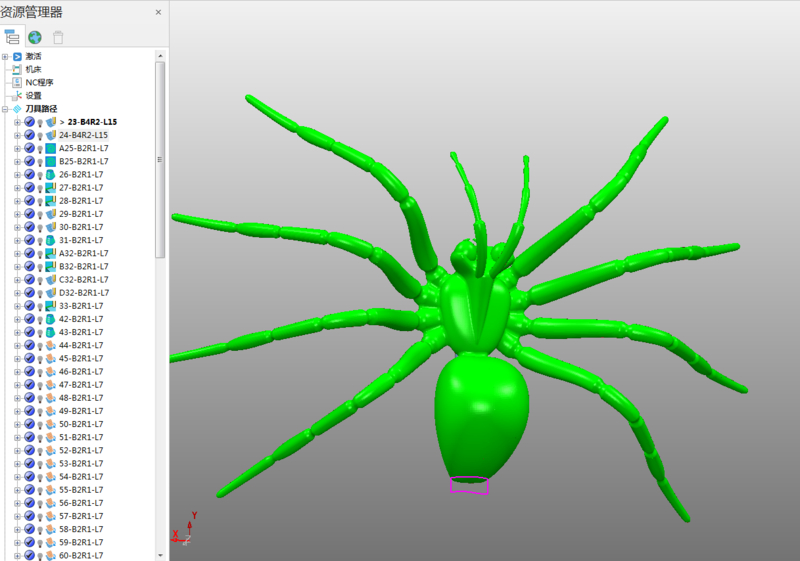
Task: Click the spiral toolpath icon for A25-B2R1-L7
Action: pos(51,148)
